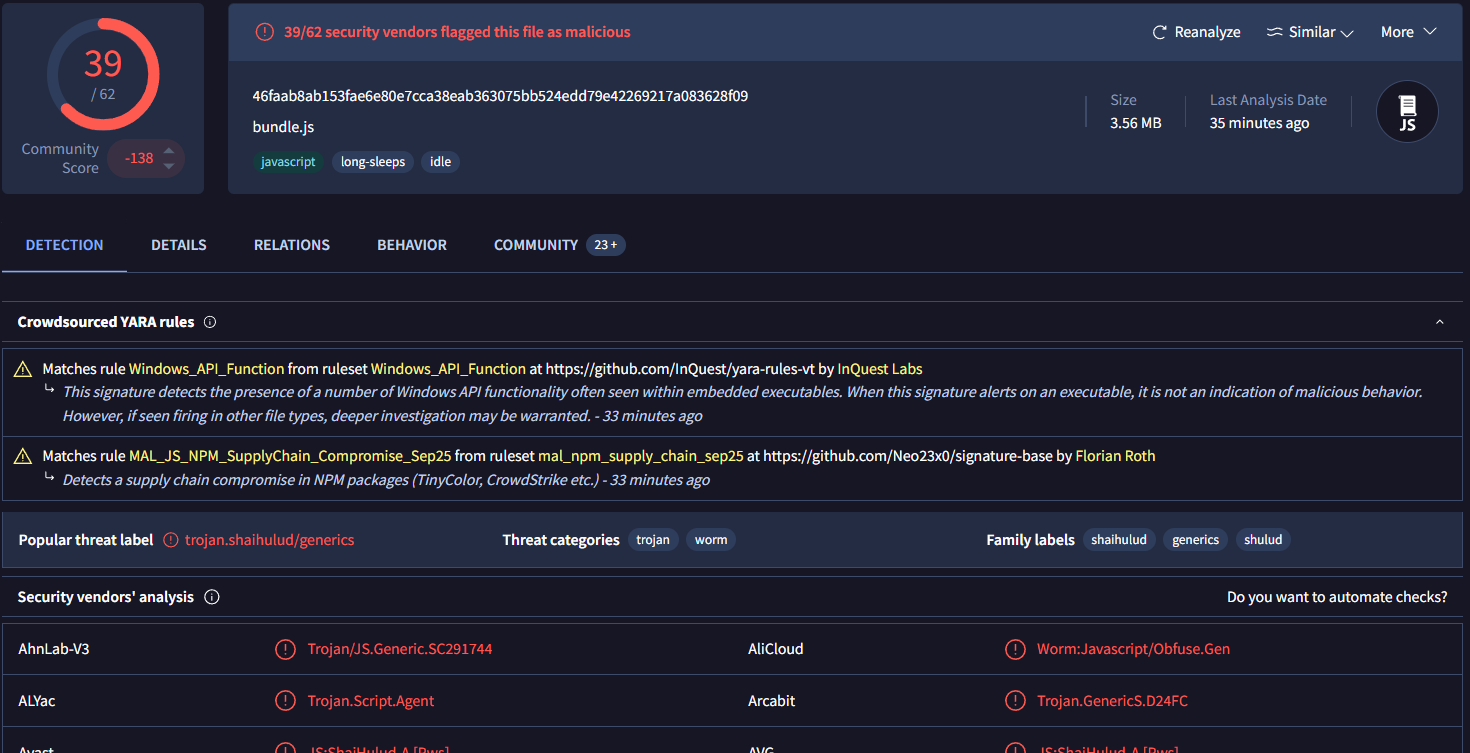
Task: Click the Florian Roth author link
Action: pyautogui.click(x=1115, y=456)
